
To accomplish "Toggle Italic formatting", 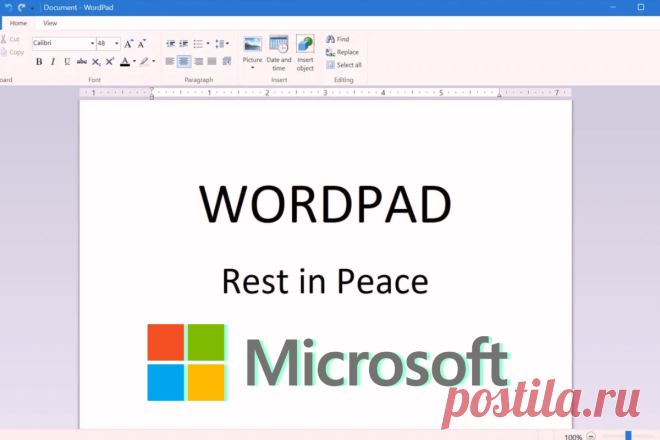I will click(53, 61).
